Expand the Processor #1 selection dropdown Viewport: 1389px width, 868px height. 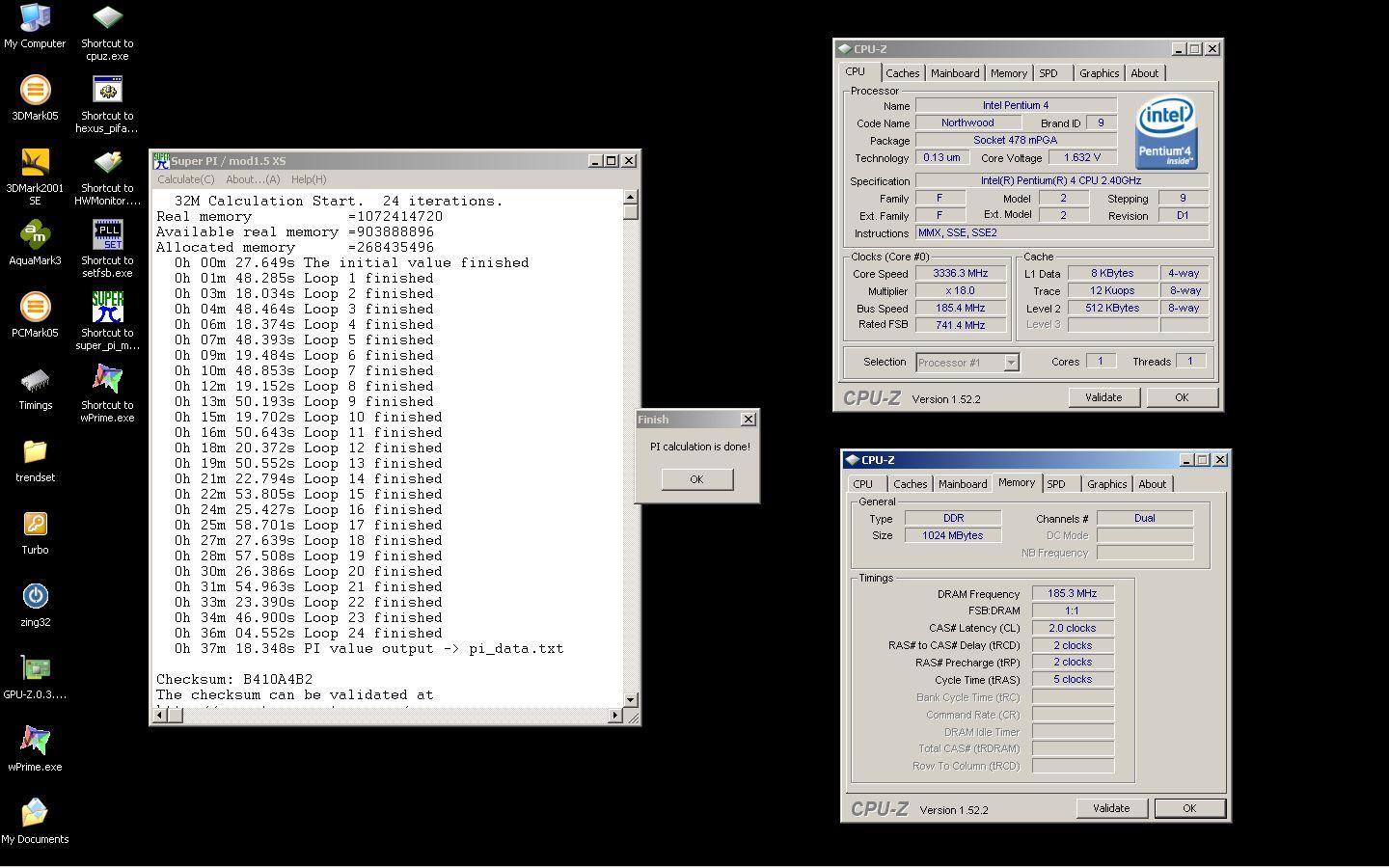pos(1011,363)
